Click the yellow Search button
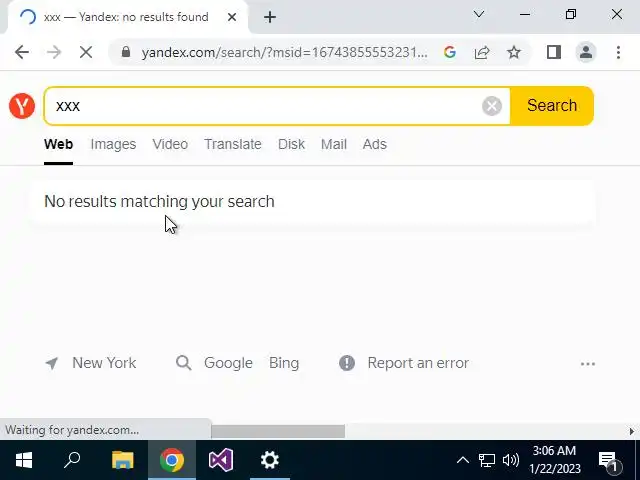 [x=552, y=106]
